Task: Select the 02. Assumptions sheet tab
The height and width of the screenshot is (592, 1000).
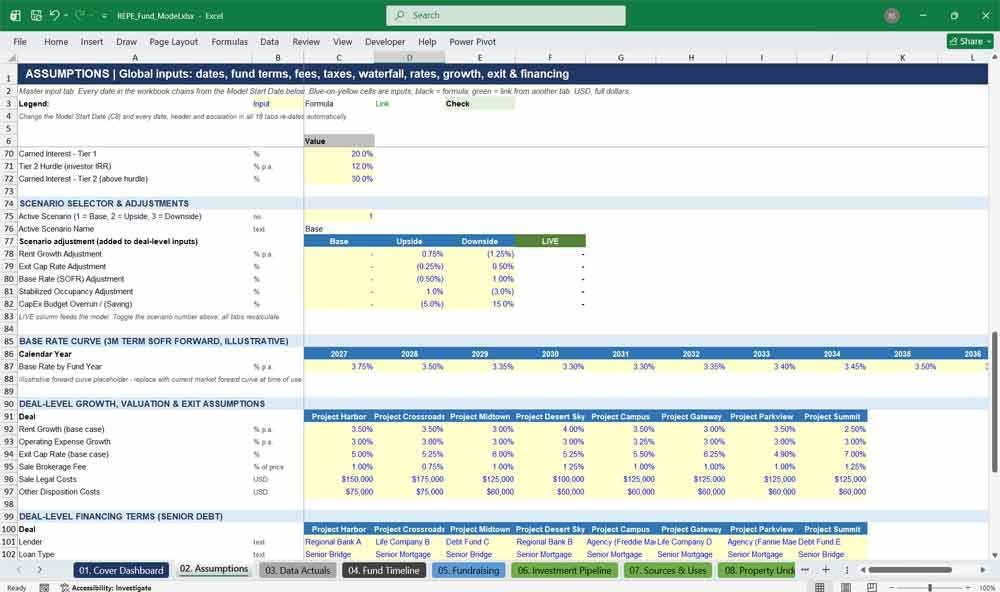Action: click(x=214, y=569)
